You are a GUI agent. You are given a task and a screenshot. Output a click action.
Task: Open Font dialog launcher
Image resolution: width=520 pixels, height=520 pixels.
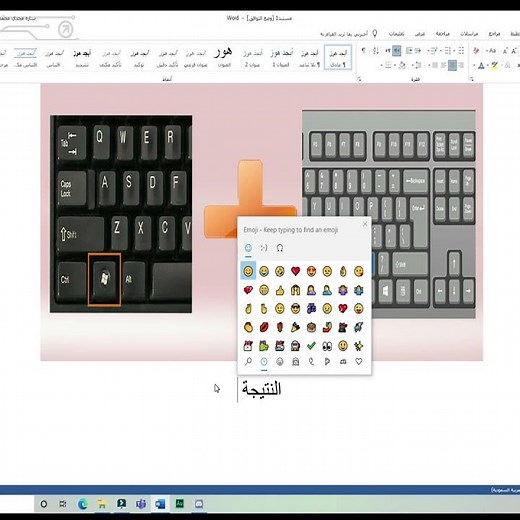pos(472,79)
